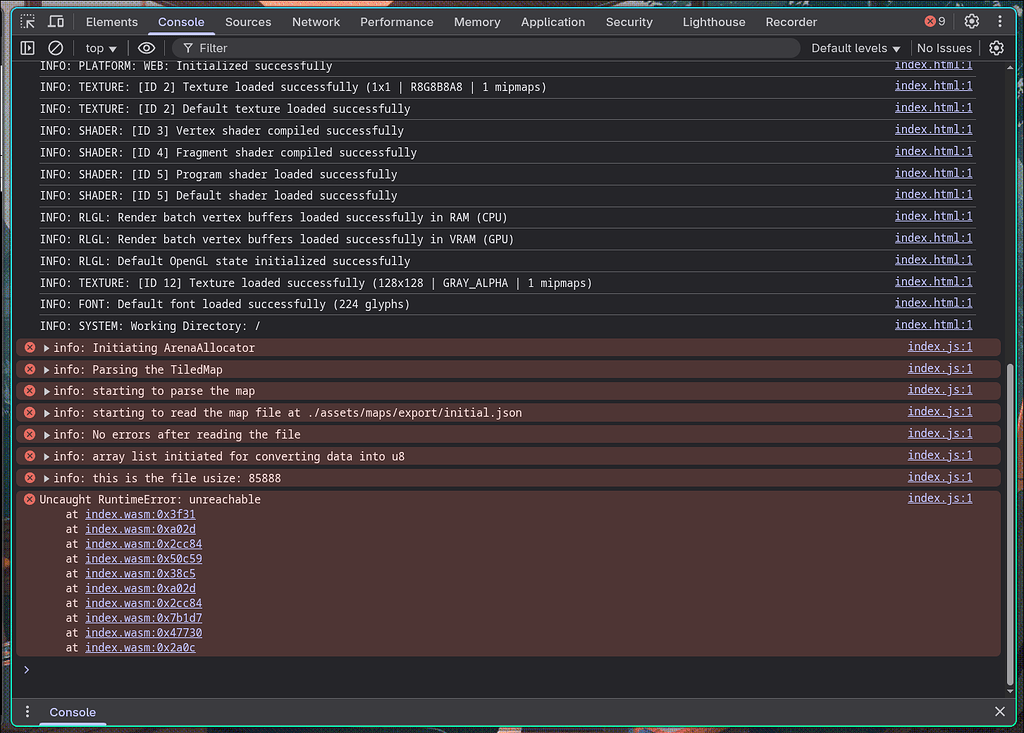Open the drawer three-dot menu near Console
Viewport: 1024px width, 733px height.
click(x=25, y=710)
